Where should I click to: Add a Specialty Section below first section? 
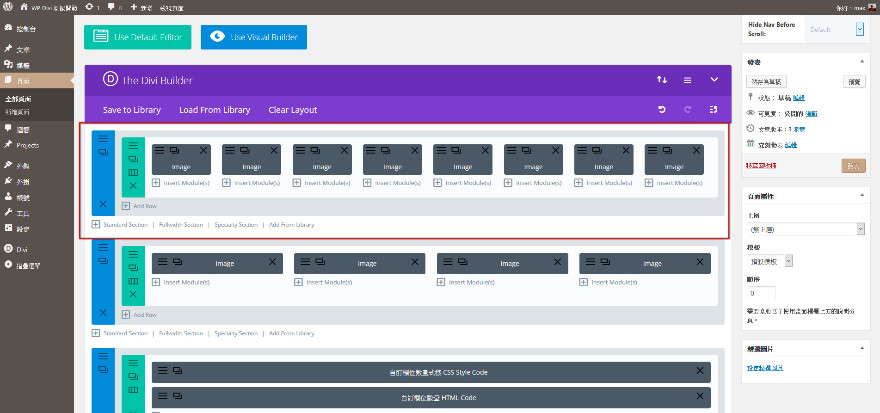click(x=236, y=224)
